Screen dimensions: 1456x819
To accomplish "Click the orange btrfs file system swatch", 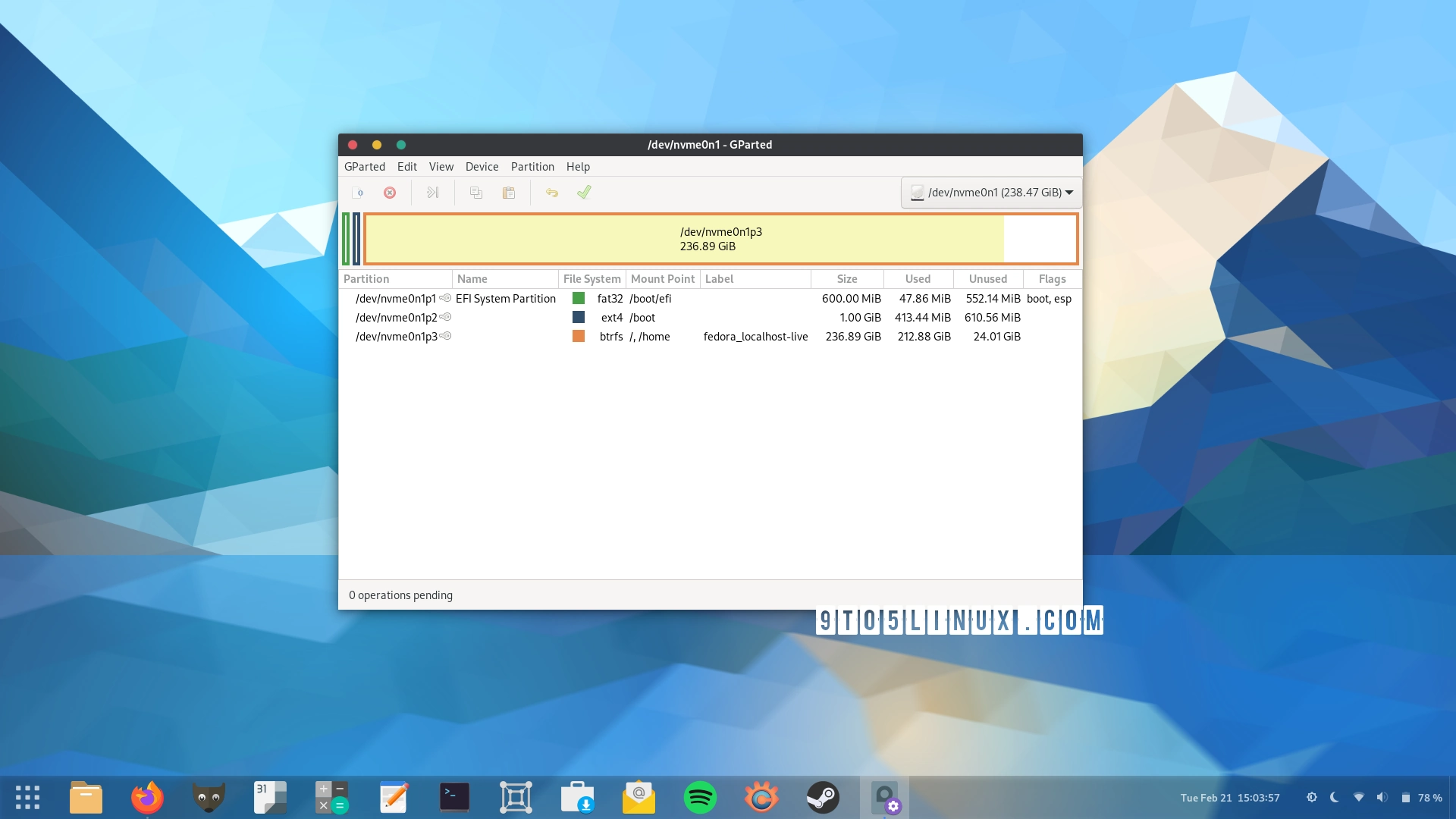I will pos(579,336).
